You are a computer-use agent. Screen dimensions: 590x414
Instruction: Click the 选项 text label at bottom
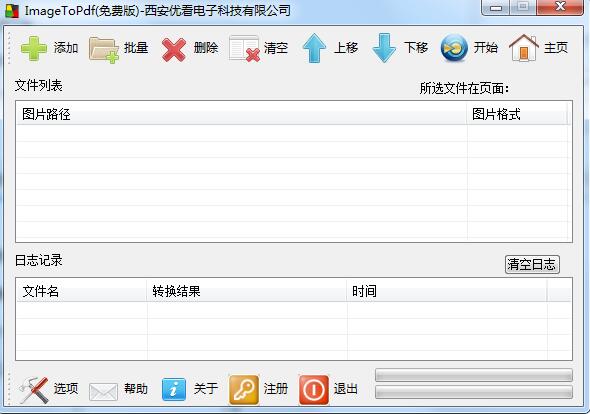66,388
